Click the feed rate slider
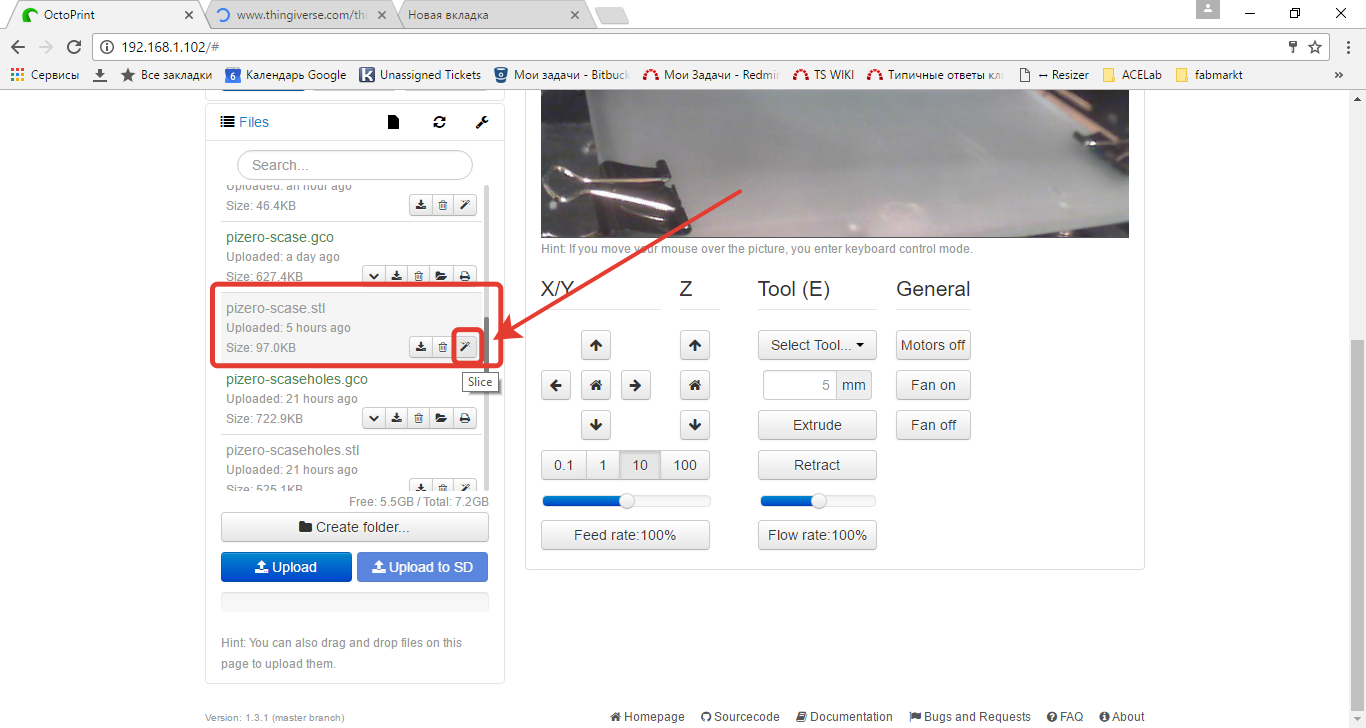The image size is (1366, 728). pyautogui.click(x=626, y=501)
